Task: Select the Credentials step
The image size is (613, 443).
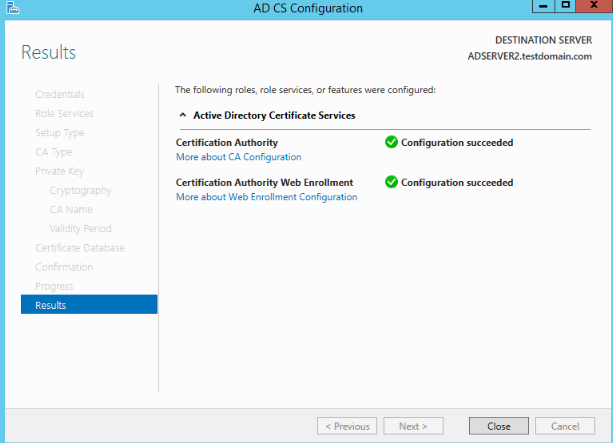Action: point(59,94)
